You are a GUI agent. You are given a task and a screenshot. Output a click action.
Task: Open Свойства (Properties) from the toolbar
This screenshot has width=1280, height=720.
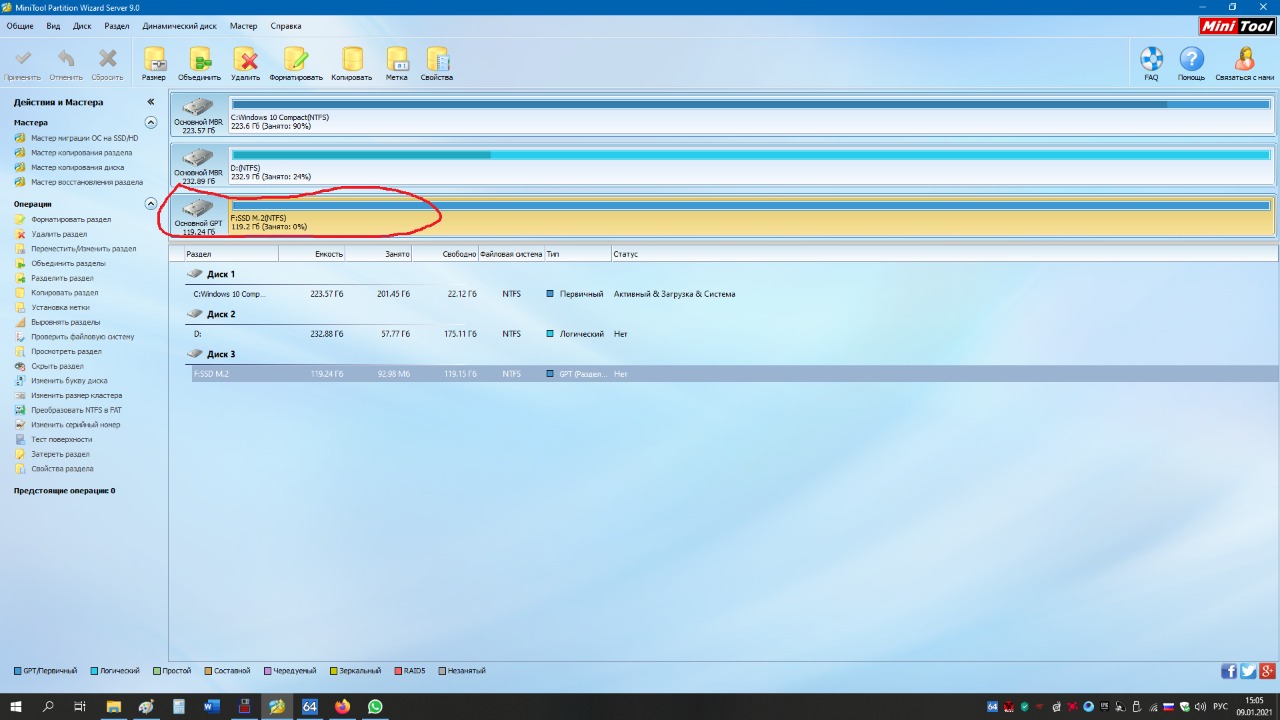click(437, 64)
